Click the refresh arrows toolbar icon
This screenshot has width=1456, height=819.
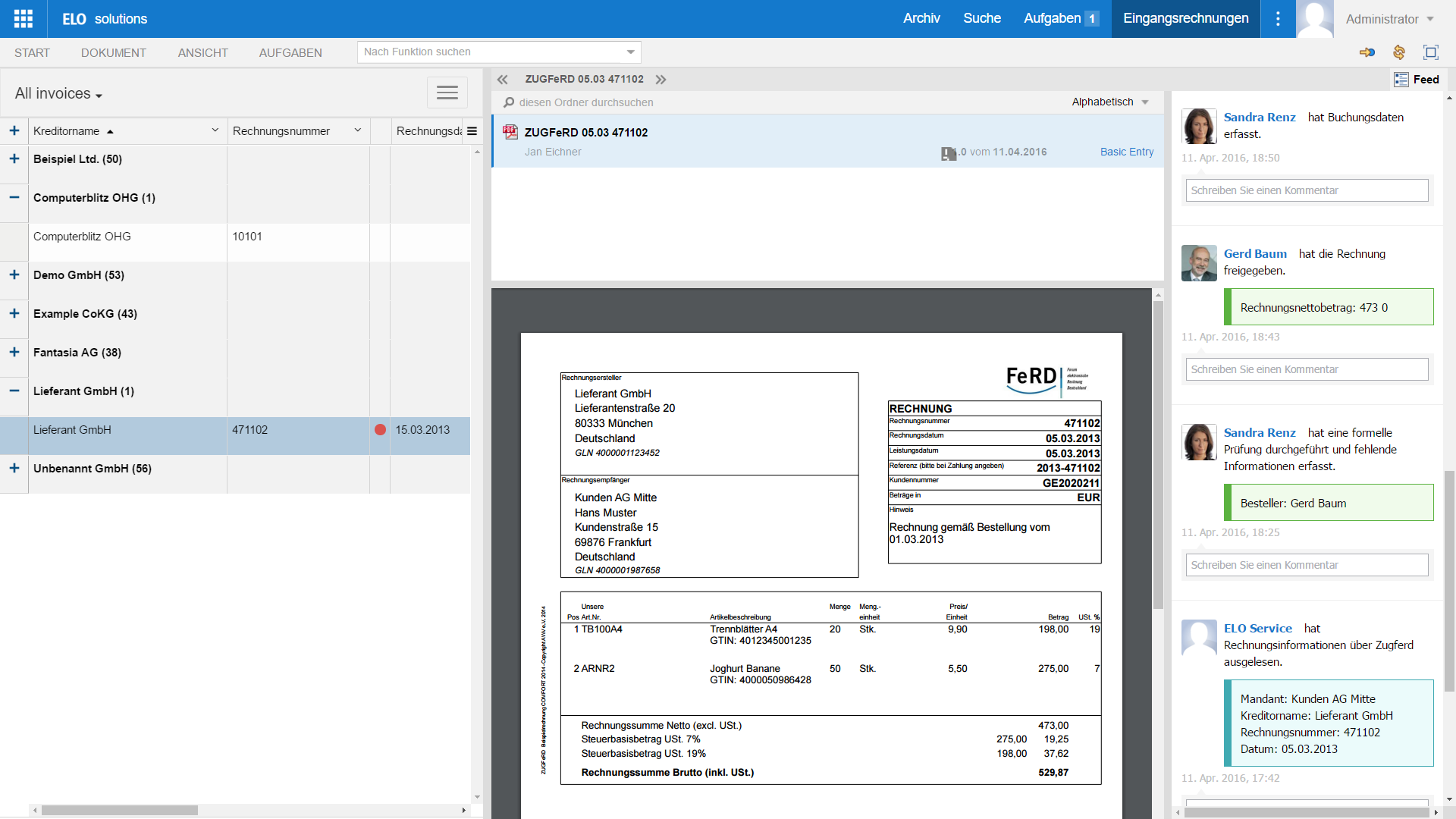click(x=1399, y=52)
